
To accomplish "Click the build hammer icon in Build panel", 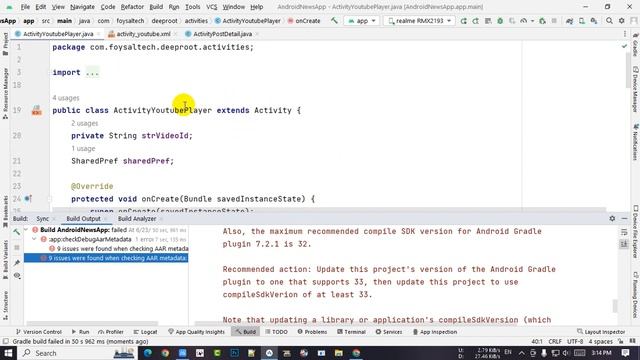I will (x=17, y=232).
